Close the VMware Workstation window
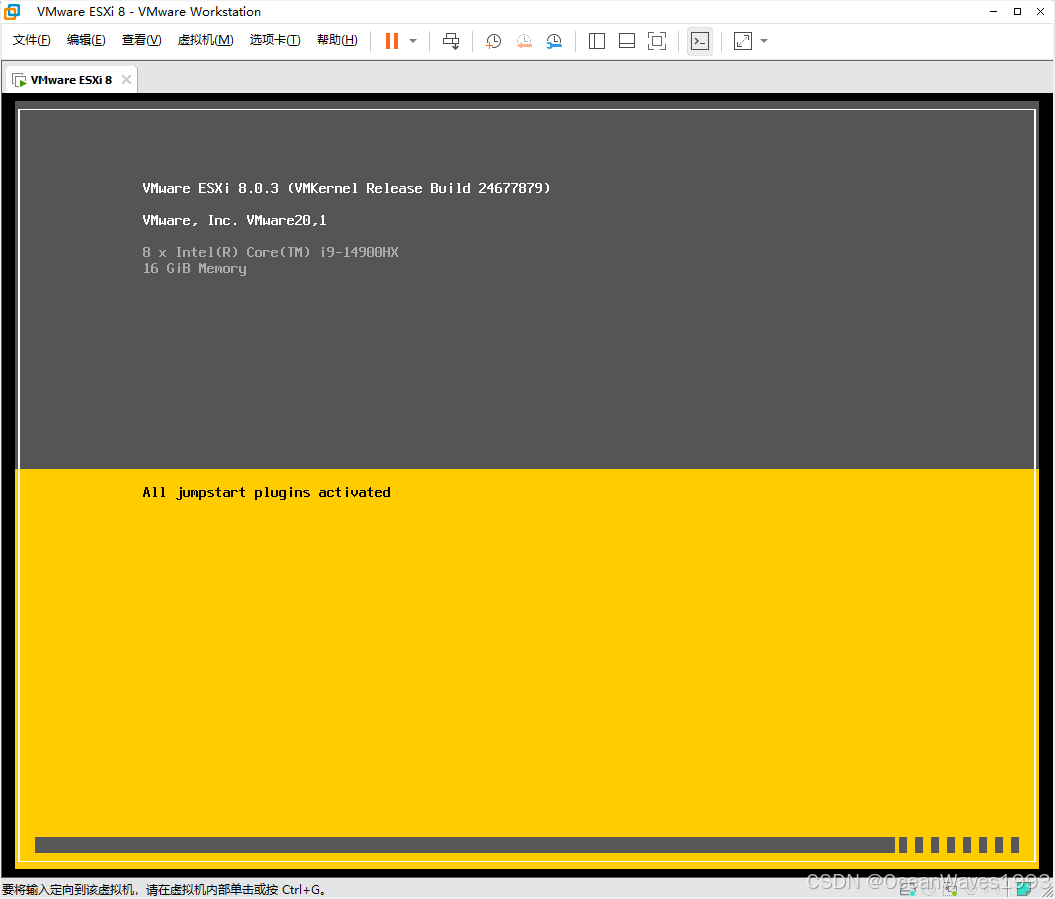Viewport: 1055px width, 899px height. coord(1040,11)
